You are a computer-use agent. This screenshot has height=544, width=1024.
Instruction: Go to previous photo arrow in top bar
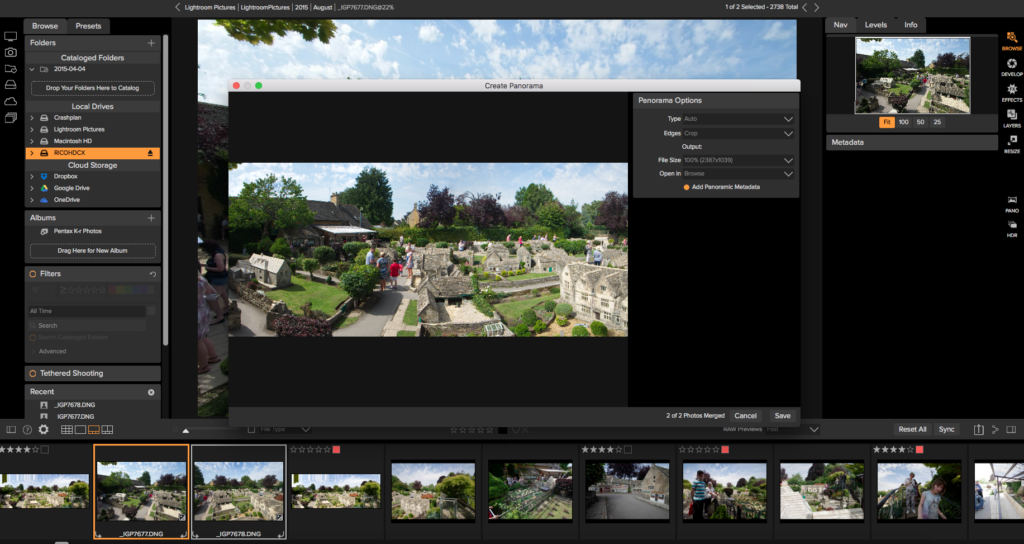click(x=805, y=7)
